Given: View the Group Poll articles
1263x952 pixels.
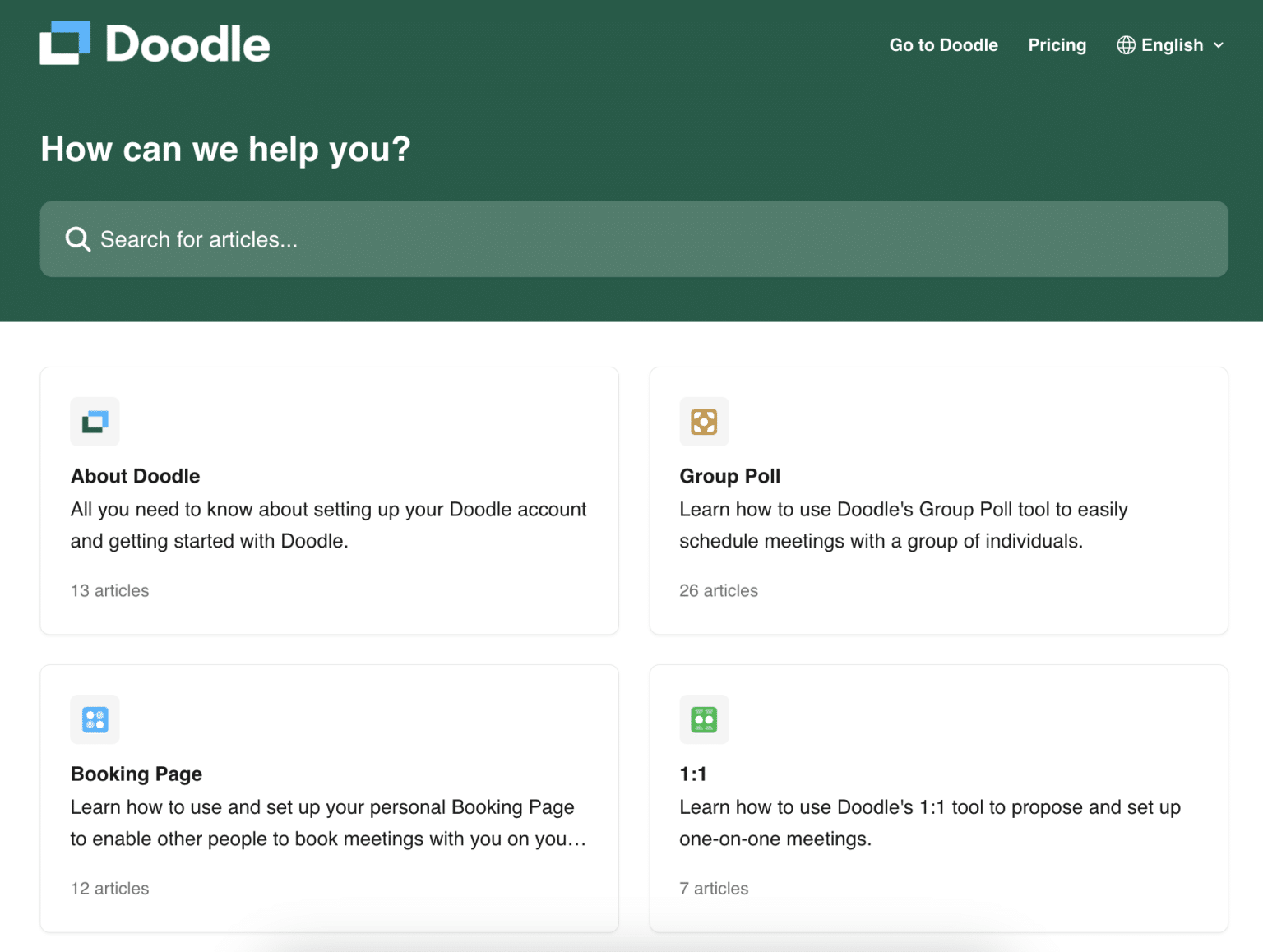Looking at the screenshot, I should pos(937,501).
